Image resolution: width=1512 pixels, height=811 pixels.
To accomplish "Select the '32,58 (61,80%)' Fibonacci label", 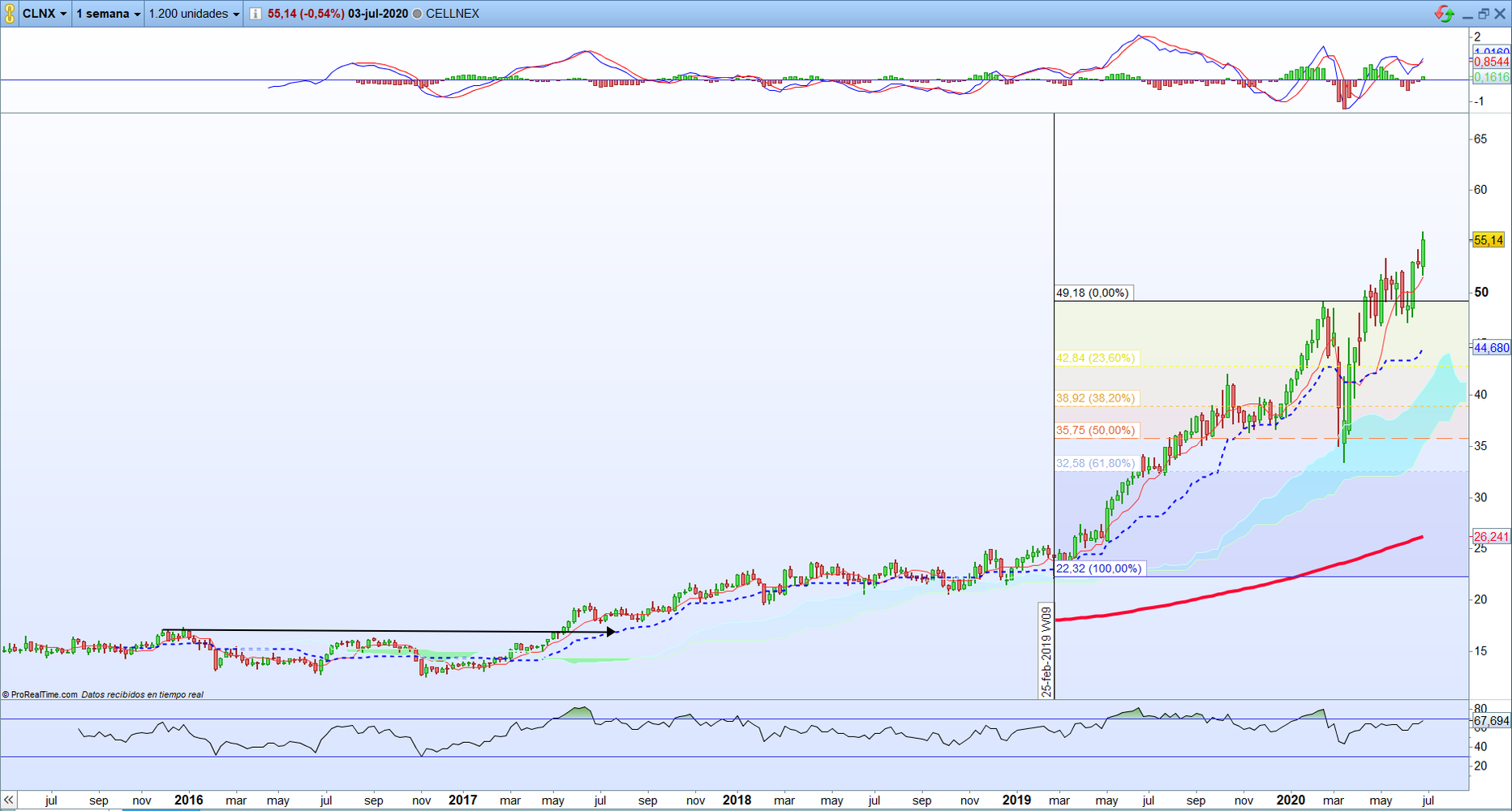I will [1096, 463].
